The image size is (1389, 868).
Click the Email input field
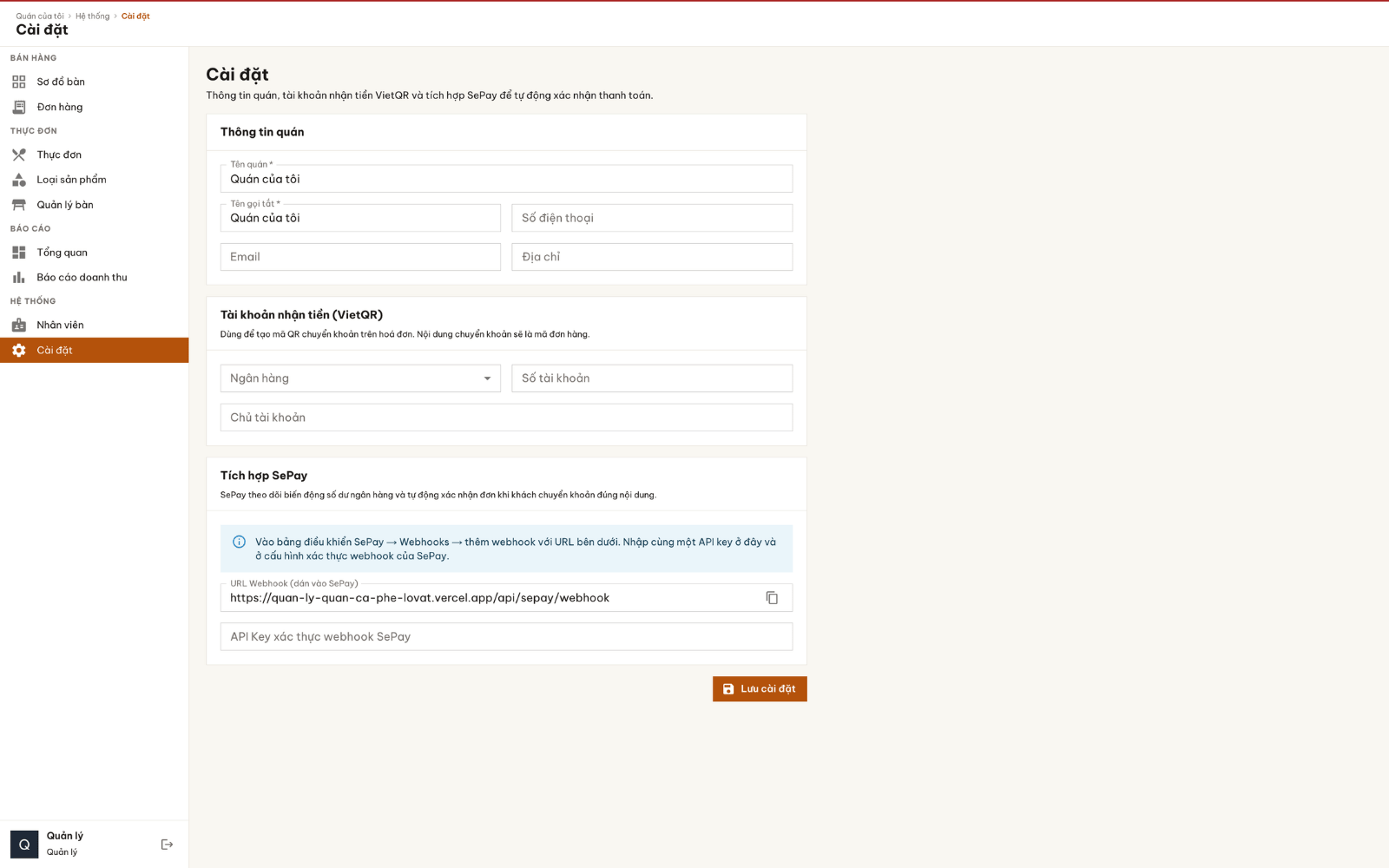pyautogui.click(x=360, y=257)
